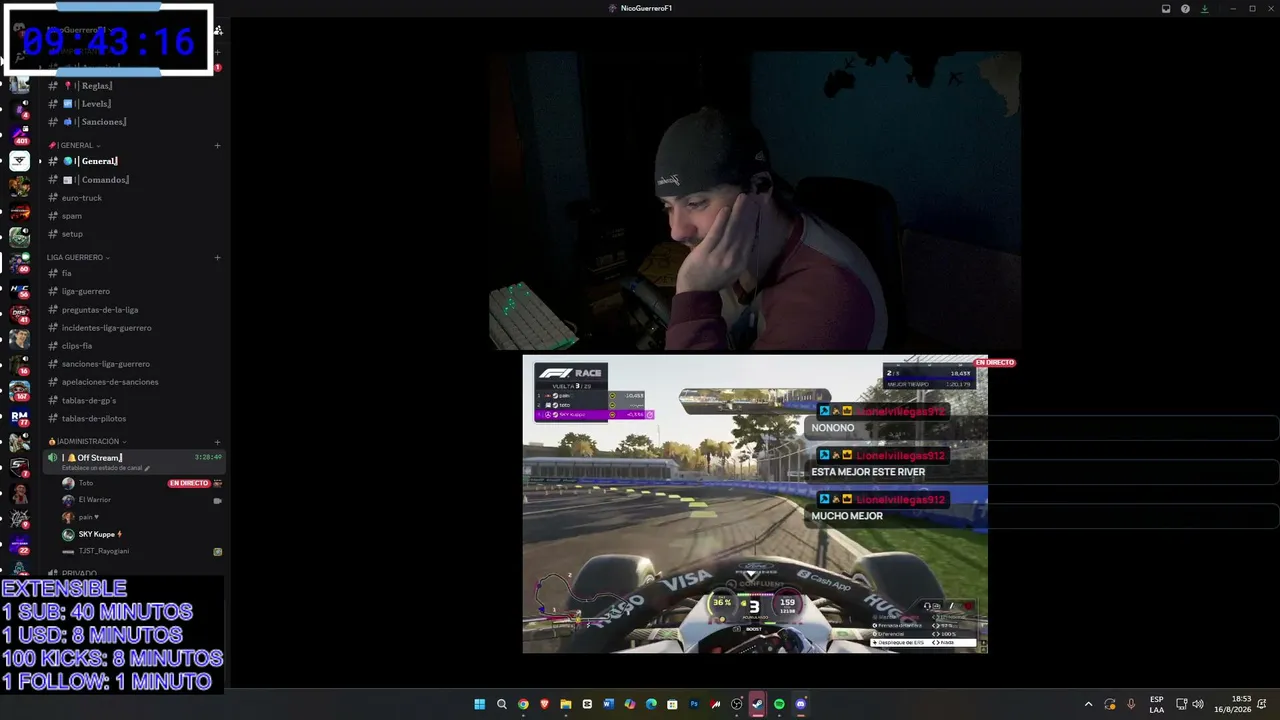Edit the Off Stream channel status pencil

tap(147, 468)
